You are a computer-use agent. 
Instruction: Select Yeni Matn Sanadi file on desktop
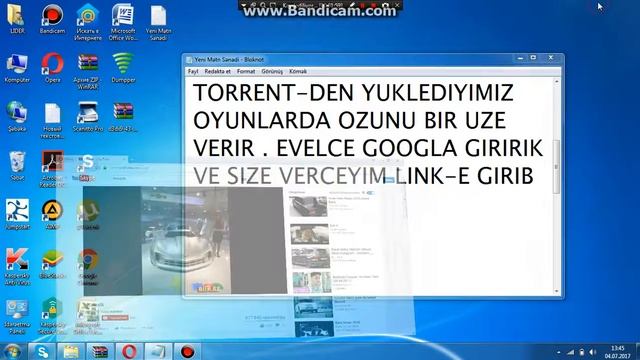click(x=158, y=22)
